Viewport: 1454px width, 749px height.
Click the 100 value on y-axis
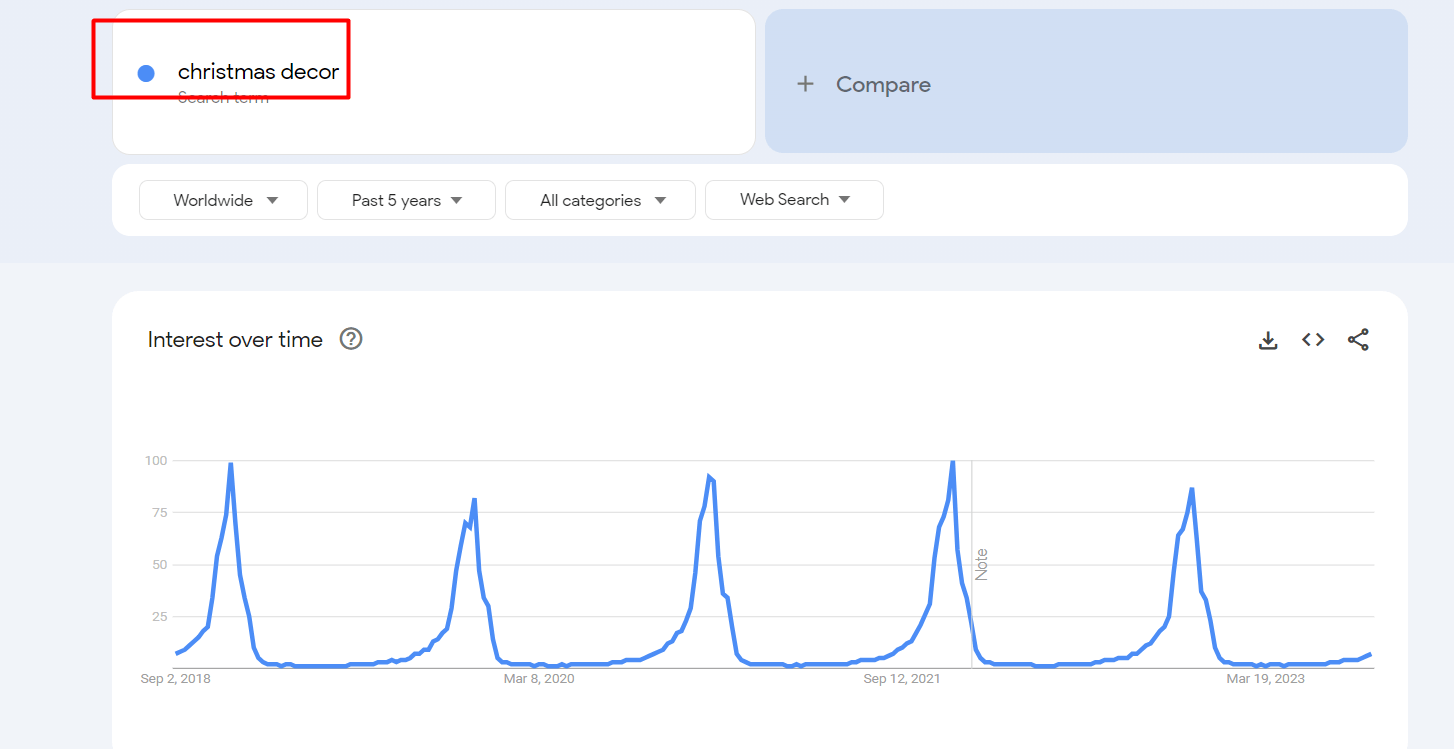[x=155, y=461]
